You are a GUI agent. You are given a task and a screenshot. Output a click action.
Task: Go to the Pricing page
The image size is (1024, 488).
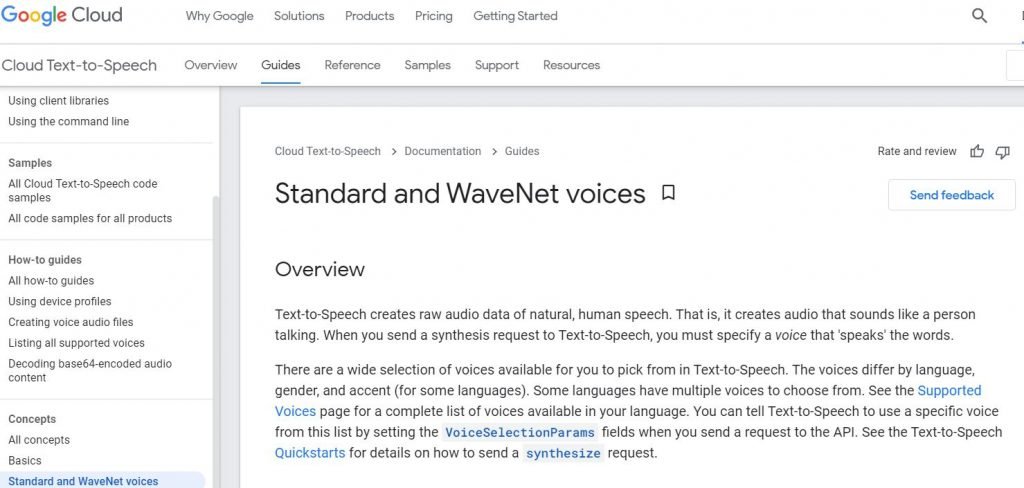pyautogui.click(x=434, y=16)
